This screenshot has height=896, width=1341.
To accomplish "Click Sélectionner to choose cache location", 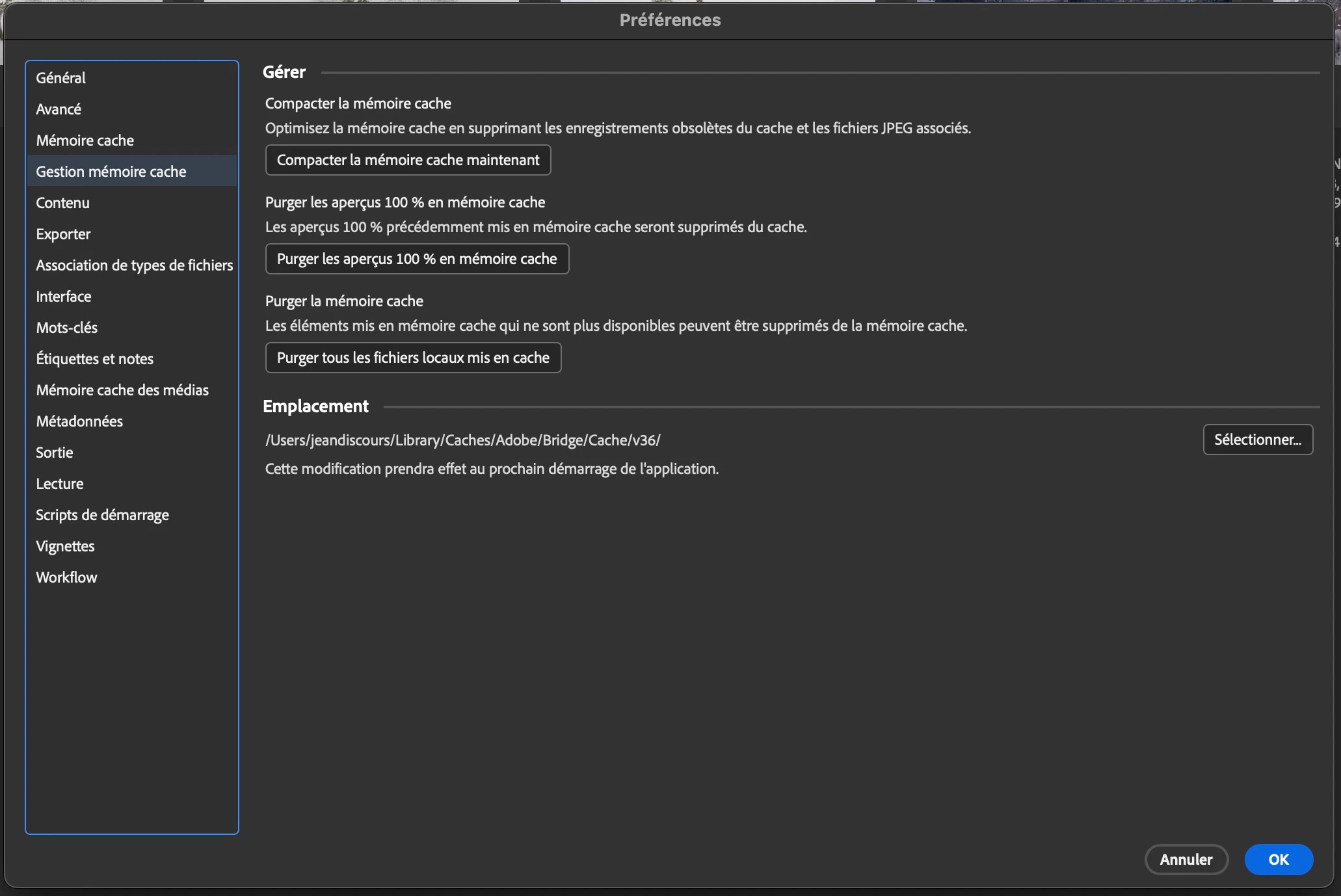I will (x=1257, y=440).
